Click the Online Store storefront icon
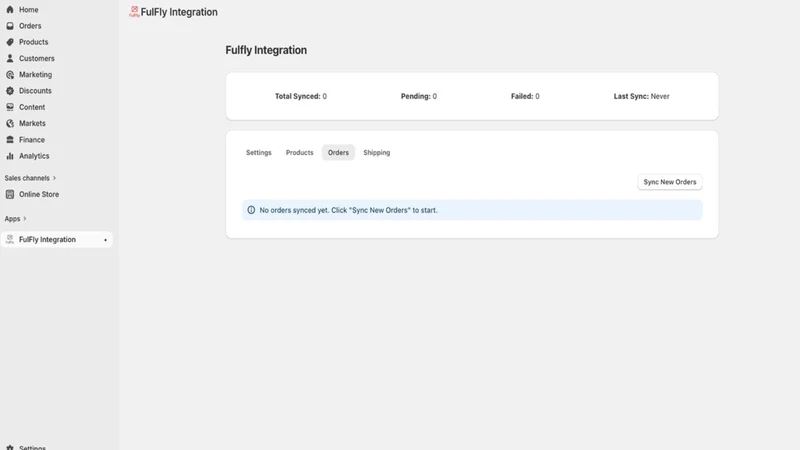Image resolution: width=800 pixels, height=450 pixels. click(10, 194)
